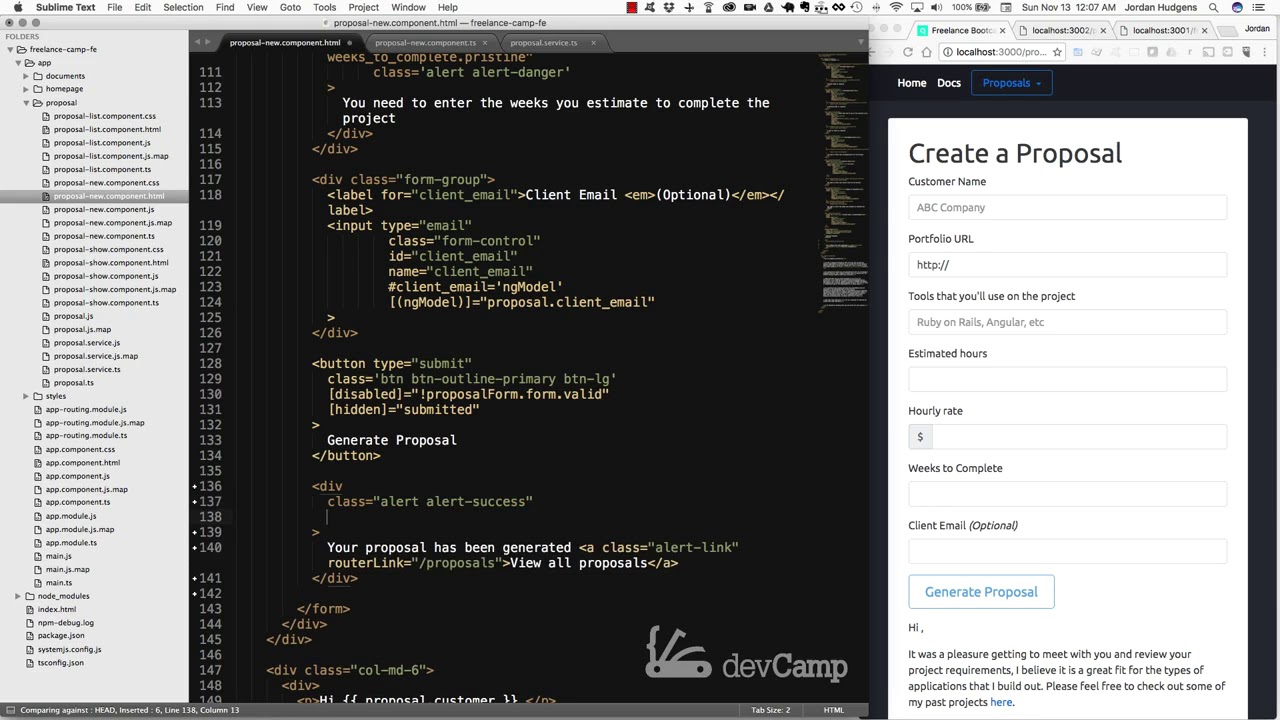Viewport: 1280px width, 720px height.
Task: Click the left tab-scroll arrow in Sublime
Action: (x=198, y=42)
